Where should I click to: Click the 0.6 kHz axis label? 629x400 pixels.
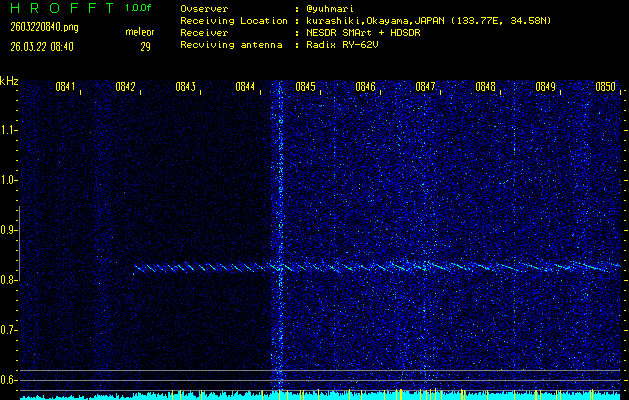7,380
